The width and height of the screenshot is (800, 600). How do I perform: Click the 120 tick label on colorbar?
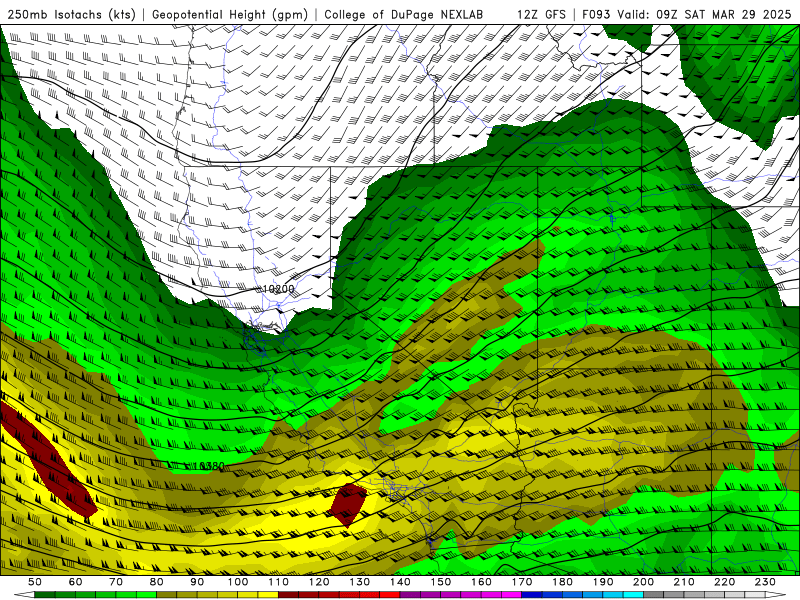click(319, 582)
